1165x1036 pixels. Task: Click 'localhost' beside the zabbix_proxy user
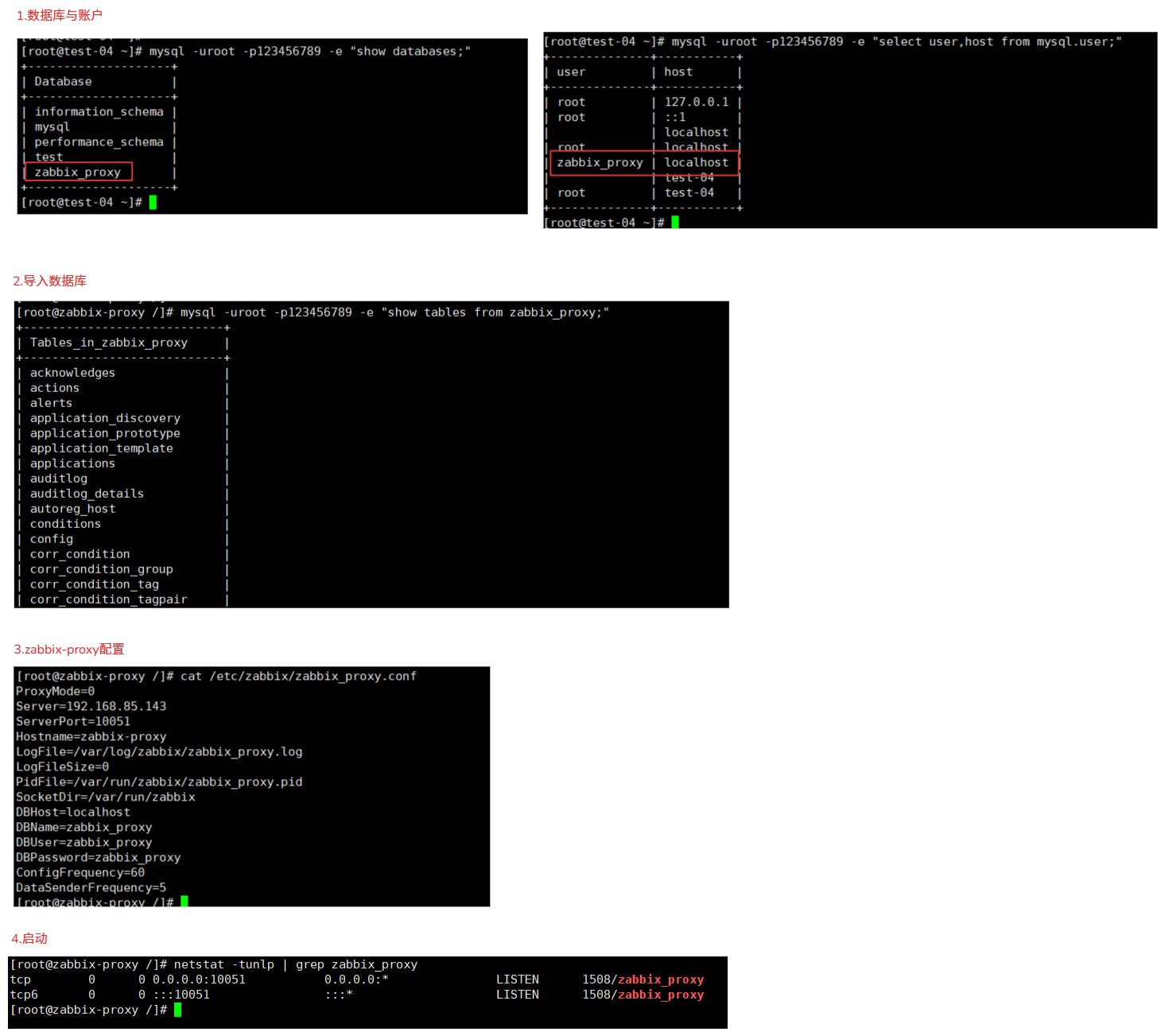pyautogui.click(x=697, y=162)
